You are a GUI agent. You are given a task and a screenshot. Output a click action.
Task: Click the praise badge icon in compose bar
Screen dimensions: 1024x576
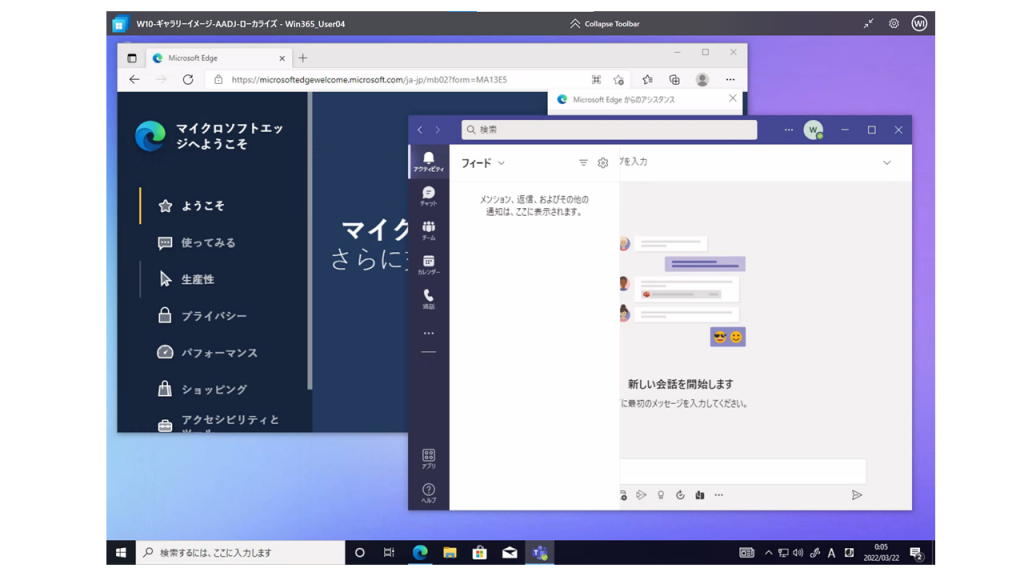pyautogui.click(x=661, y=495)
